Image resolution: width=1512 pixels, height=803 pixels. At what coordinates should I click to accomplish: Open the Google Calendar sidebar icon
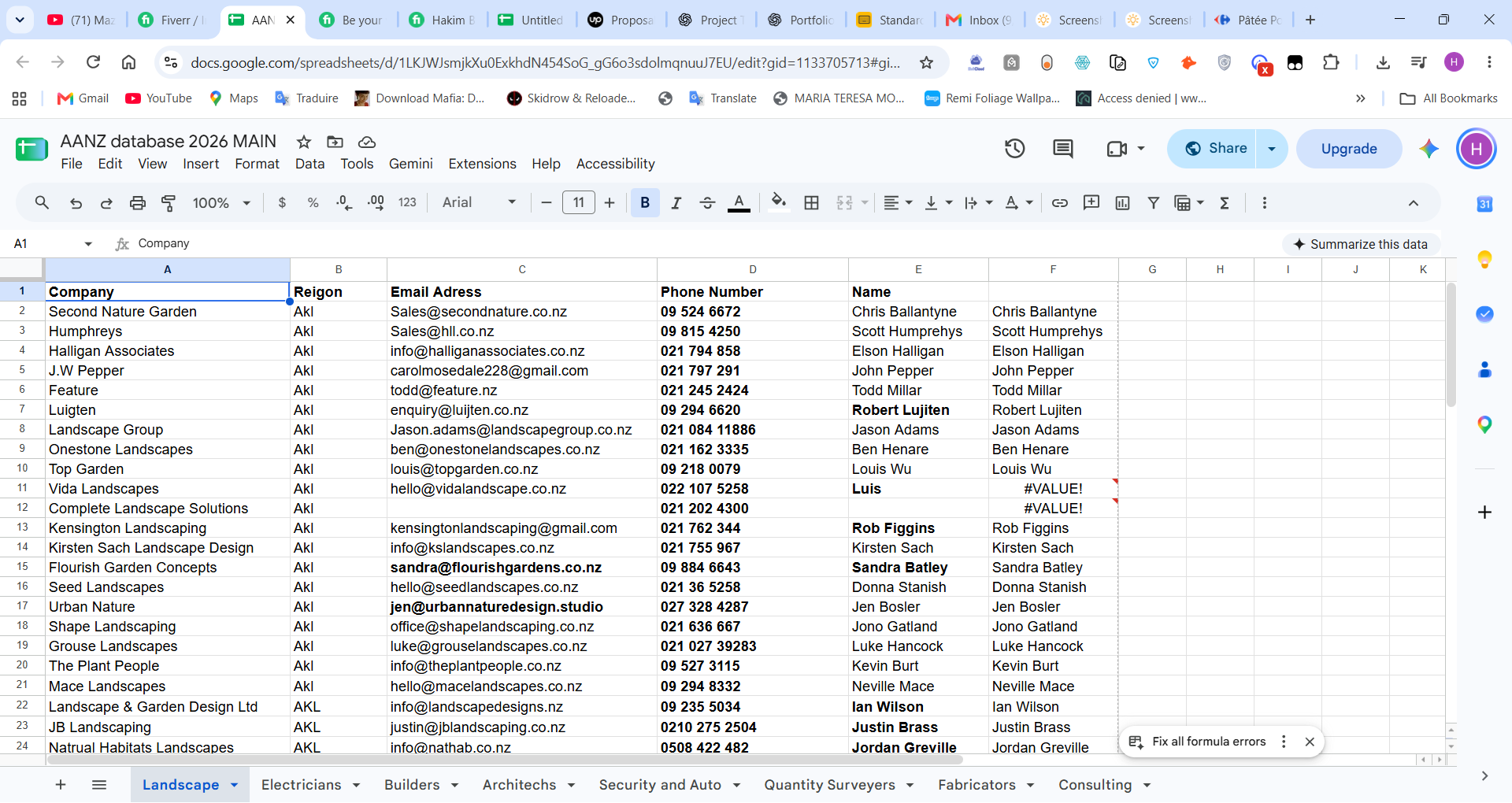[1484, 204]
